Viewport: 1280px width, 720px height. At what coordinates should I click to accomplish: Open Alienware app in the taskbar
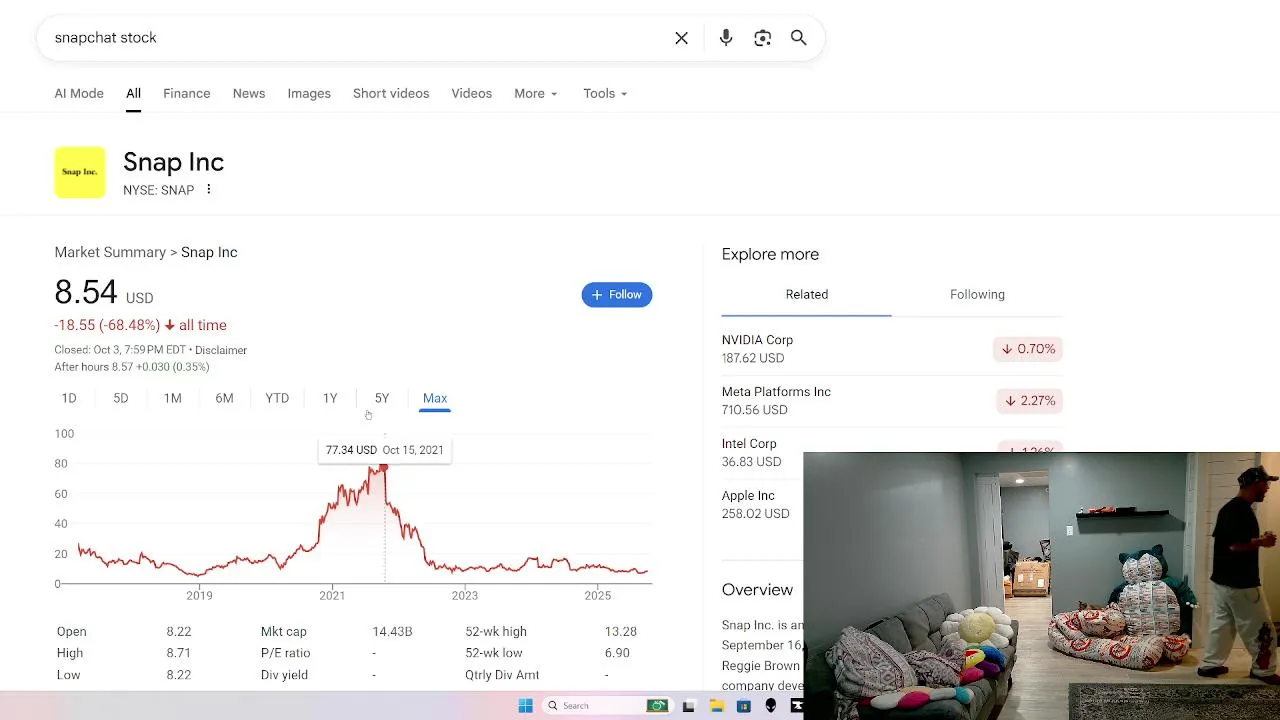771,706
